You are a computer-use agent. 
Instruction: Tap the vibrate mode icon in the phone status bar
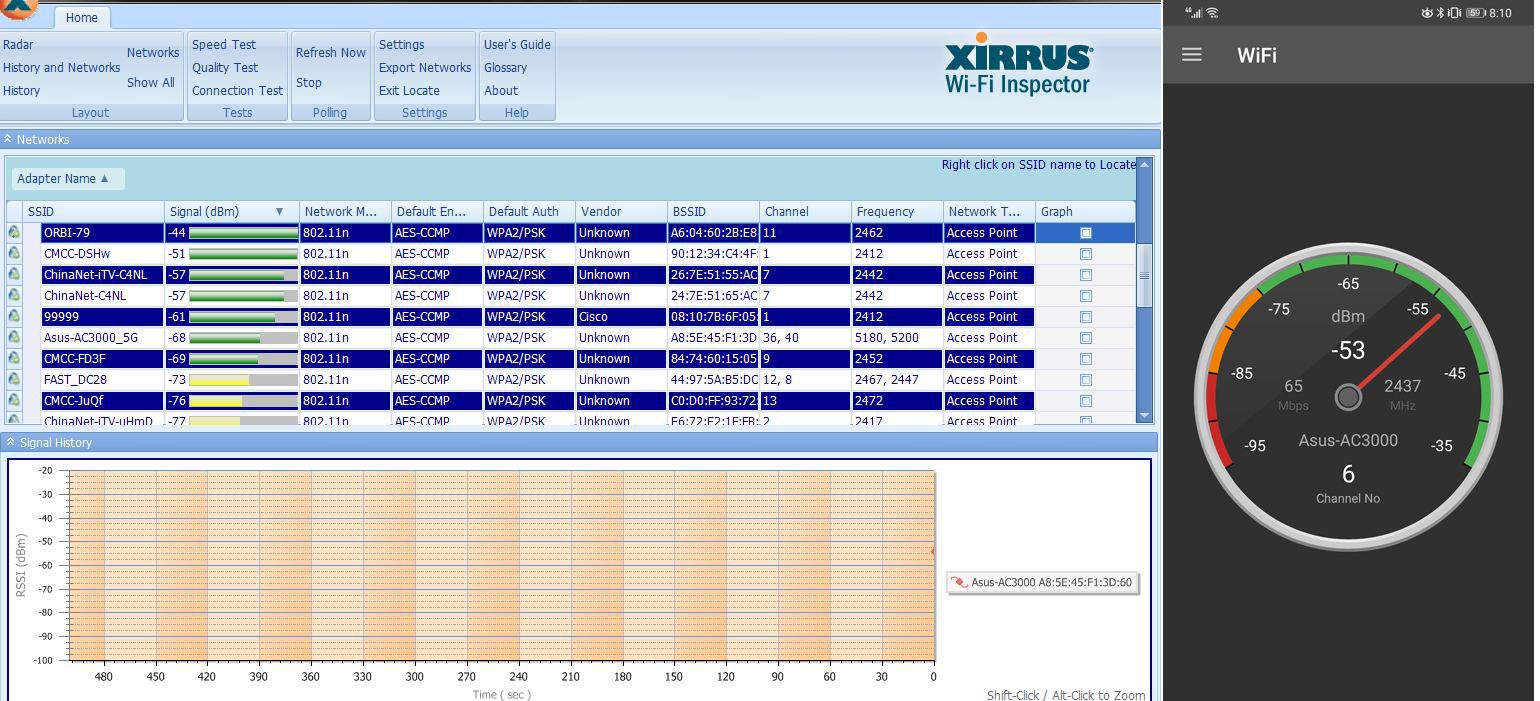coord(1455,13)
